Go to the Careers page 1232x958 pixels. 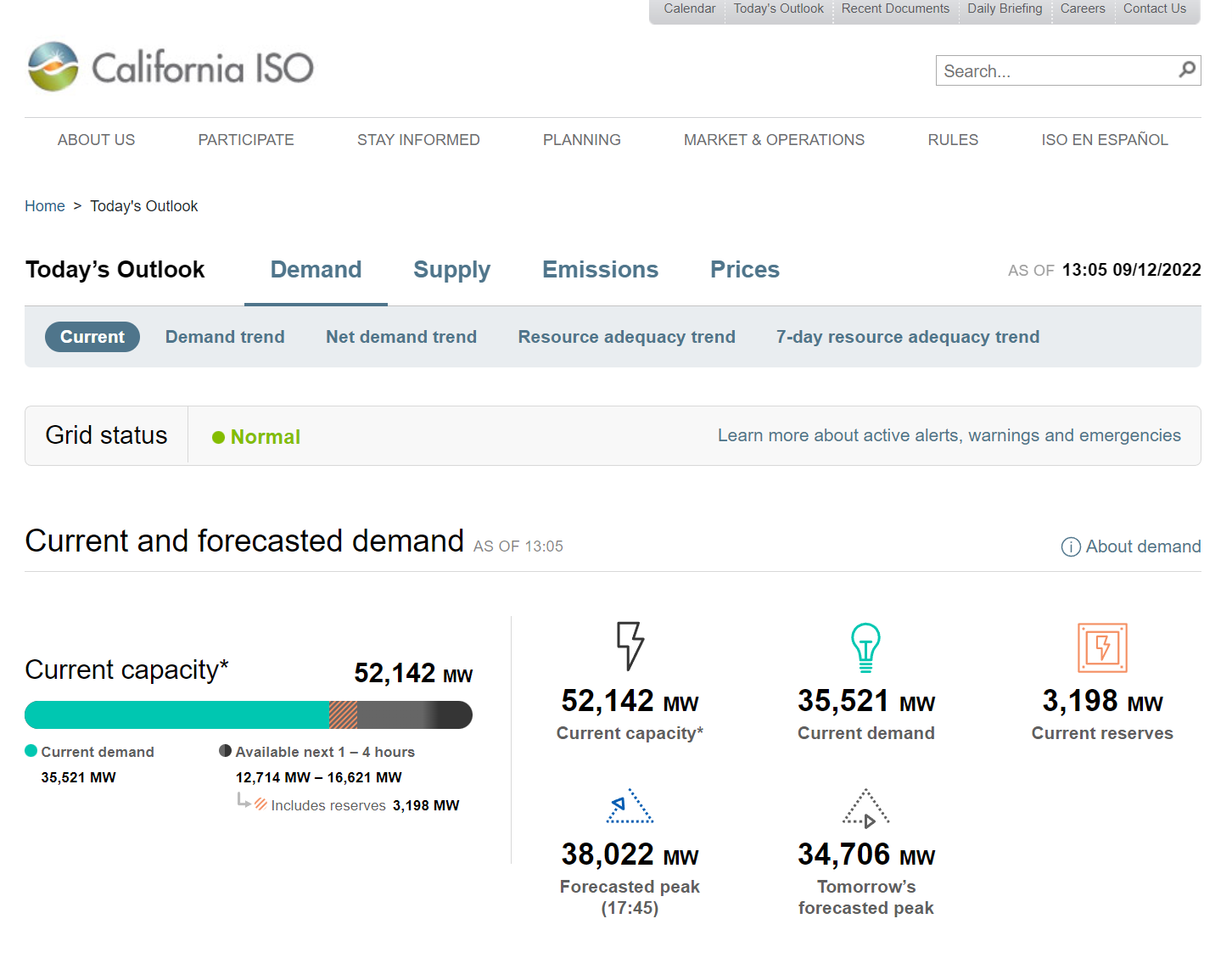coord(1083,8)
